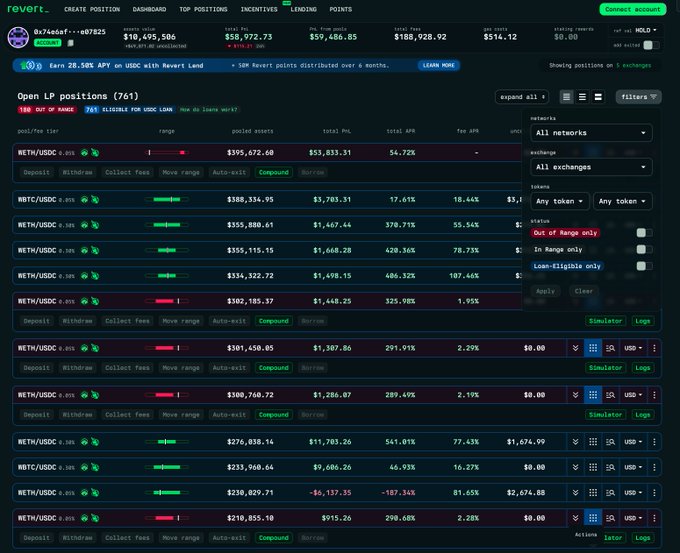Select the compact list view icon
The image size is (680, 553).
pyautogui.click(x=566, y=97)
